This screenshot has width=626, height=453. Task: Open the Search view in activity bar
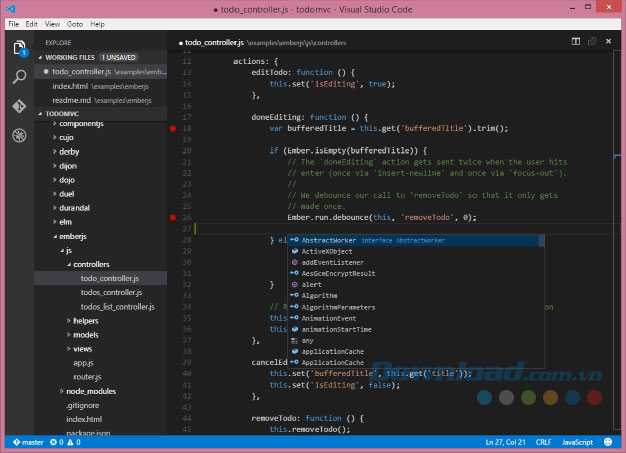pos(19,76)
